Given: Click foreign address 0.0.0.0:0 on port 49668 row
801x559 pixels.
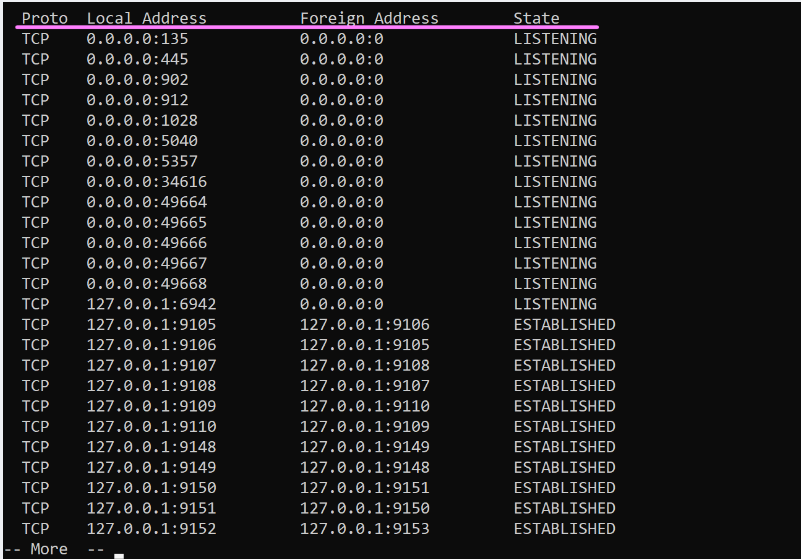Looking at the screenshot, I should point(342,284).
